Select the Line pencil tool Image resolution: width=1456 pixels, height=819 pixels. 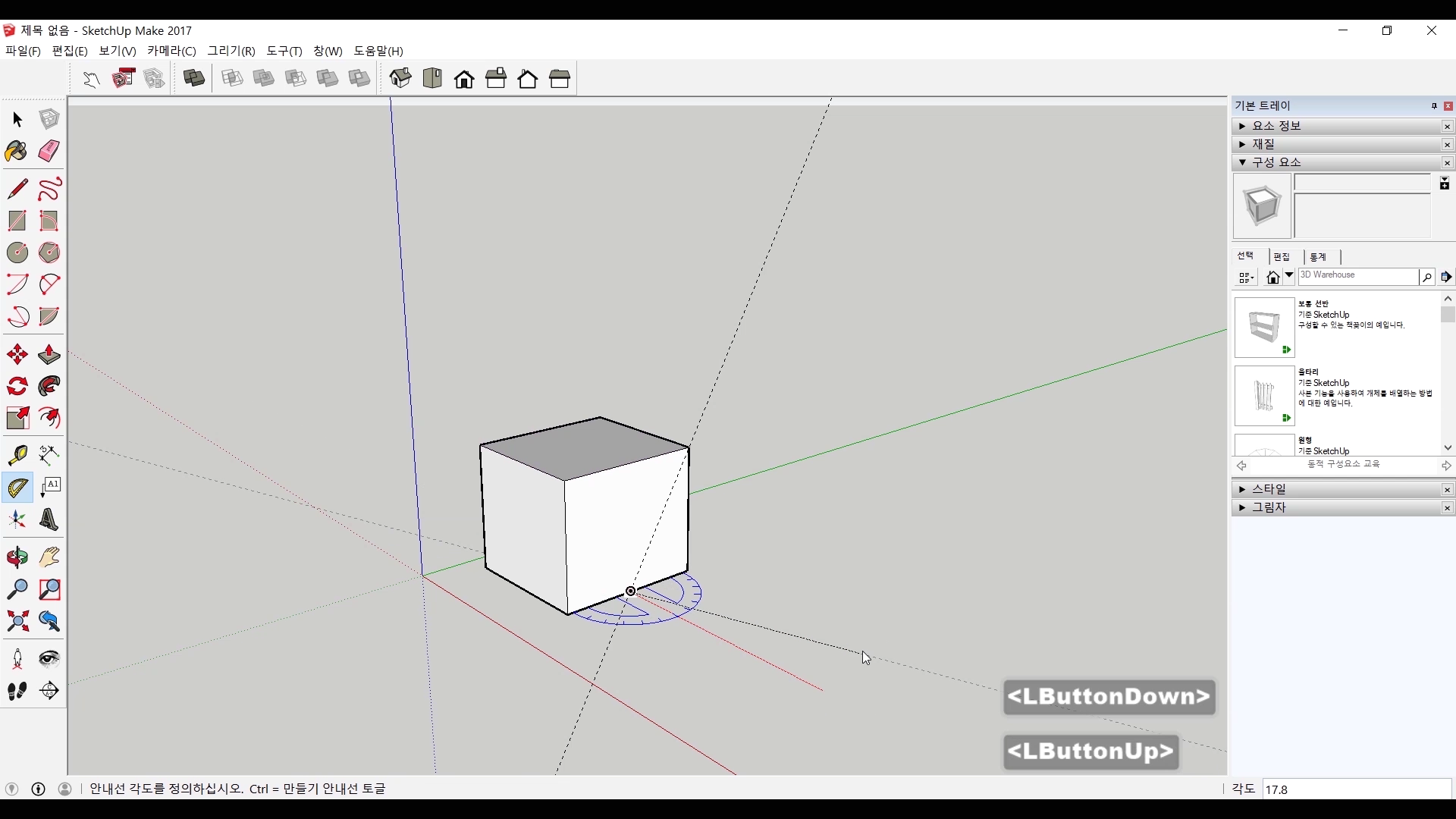[x=17, y=188]
